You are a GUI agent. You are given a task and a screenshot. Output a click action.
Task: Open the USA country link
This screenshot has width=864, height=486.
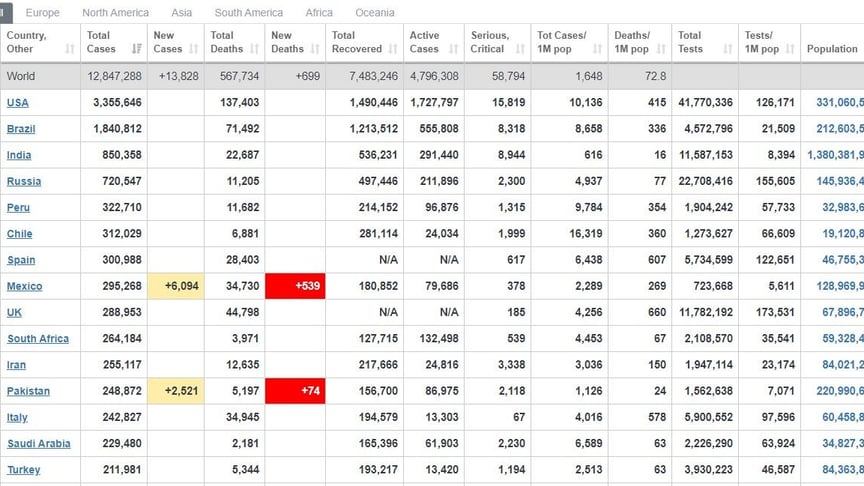18,102
